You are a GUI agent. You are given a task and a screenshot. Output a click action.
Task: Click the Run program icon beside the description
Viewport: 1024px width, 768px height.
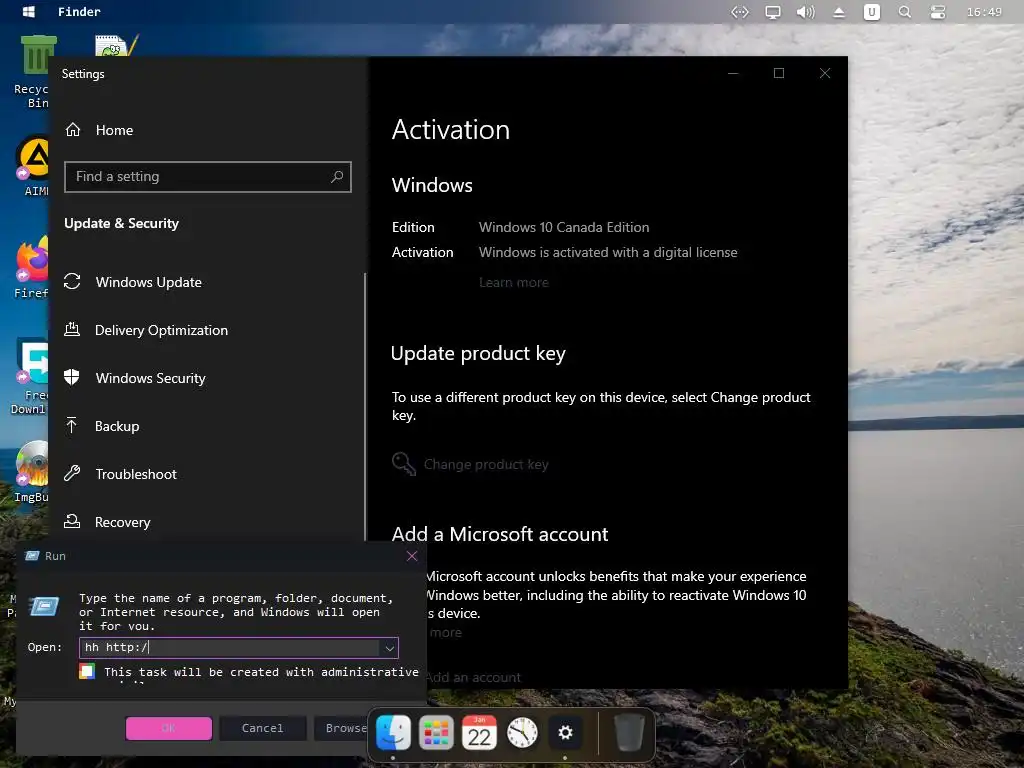[44, 607]
